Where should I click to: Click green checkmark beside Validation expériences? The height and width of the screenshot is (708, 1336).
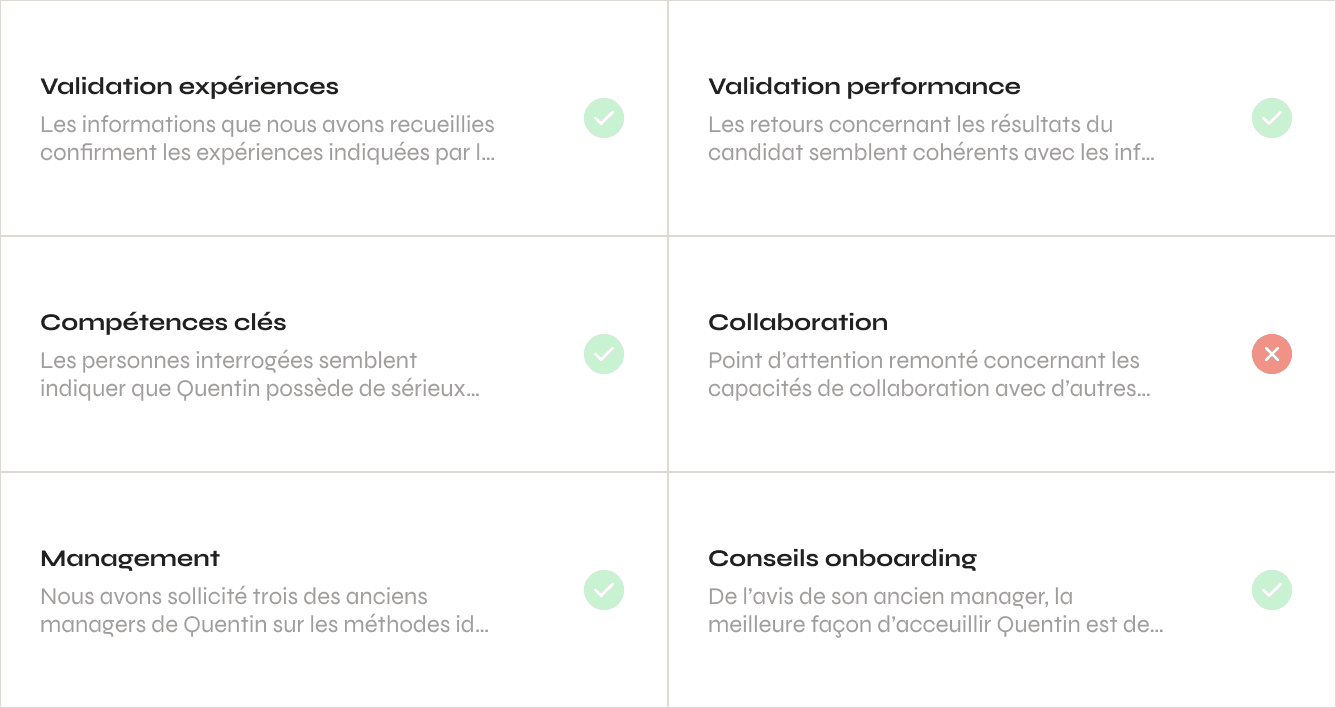click(604, 118)
